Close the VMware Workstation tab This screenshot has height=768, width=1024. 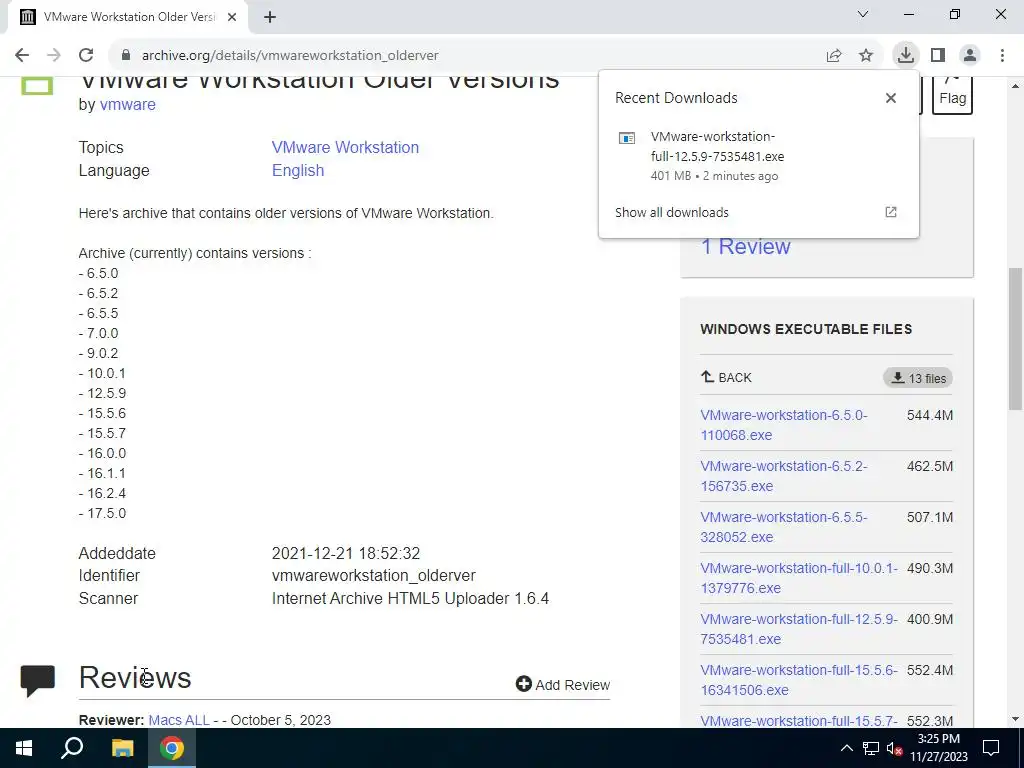click(232, 17)
